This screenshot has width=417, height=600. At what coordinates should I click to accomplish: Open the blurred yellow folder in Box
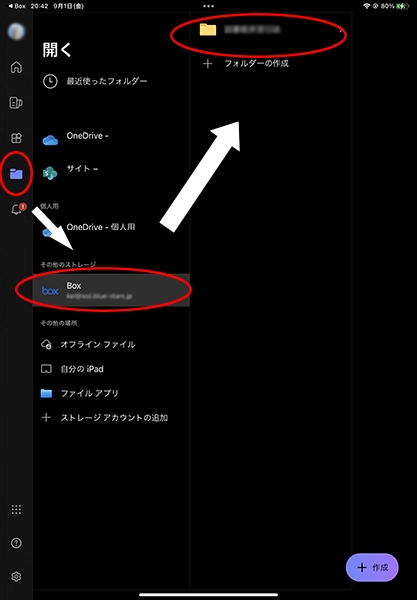coord(271,29)
